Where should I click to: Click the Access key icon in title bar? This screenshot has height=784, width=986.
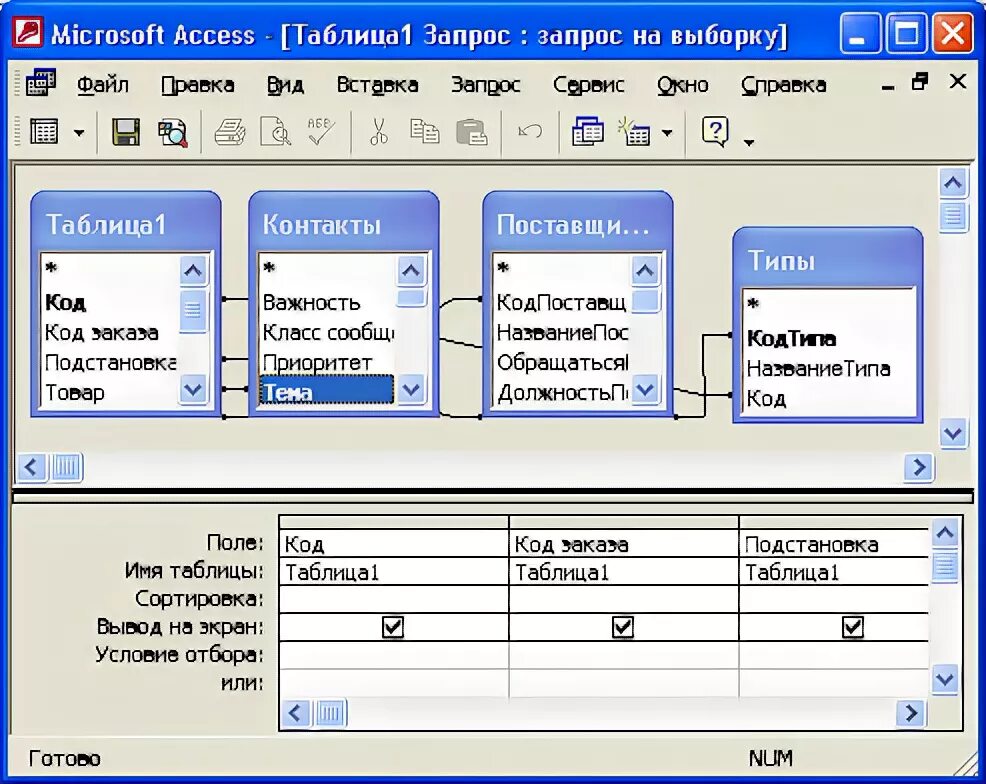28,31
